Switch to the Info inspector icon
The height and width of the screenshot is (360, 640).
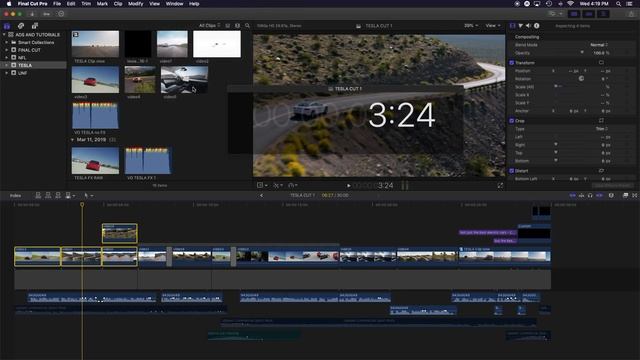point(536,26)
